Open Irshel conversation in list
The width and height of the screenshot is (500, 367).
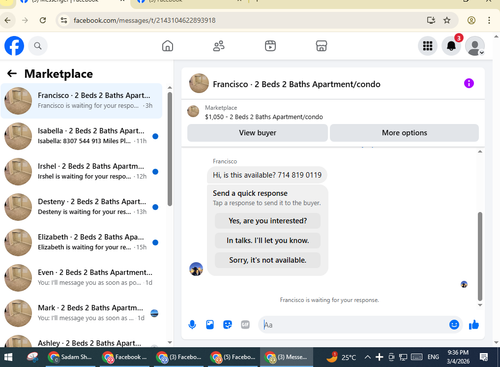pos(81,171)
